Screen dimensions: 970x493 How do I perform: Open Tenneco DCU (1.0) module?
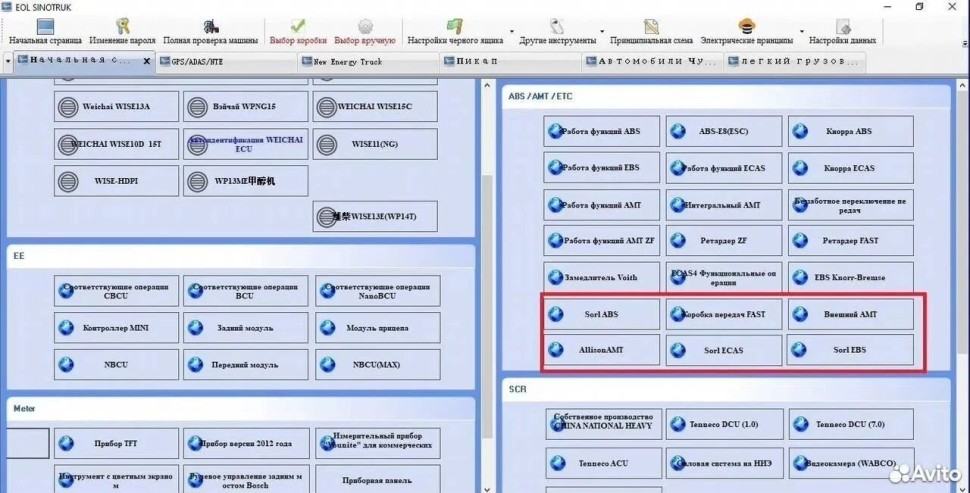pos(724,424)
